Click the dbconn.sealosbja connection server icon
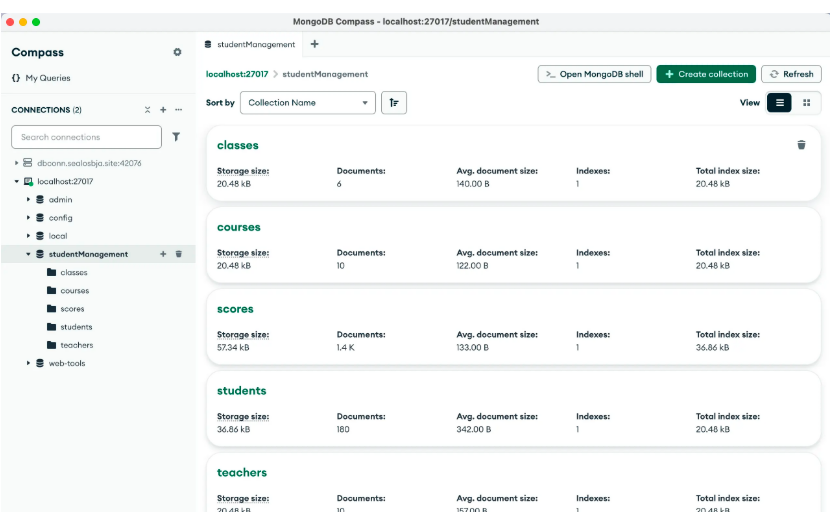Viewport: 830px width, 512px height. pyautogui.click(x=28, y=163)
